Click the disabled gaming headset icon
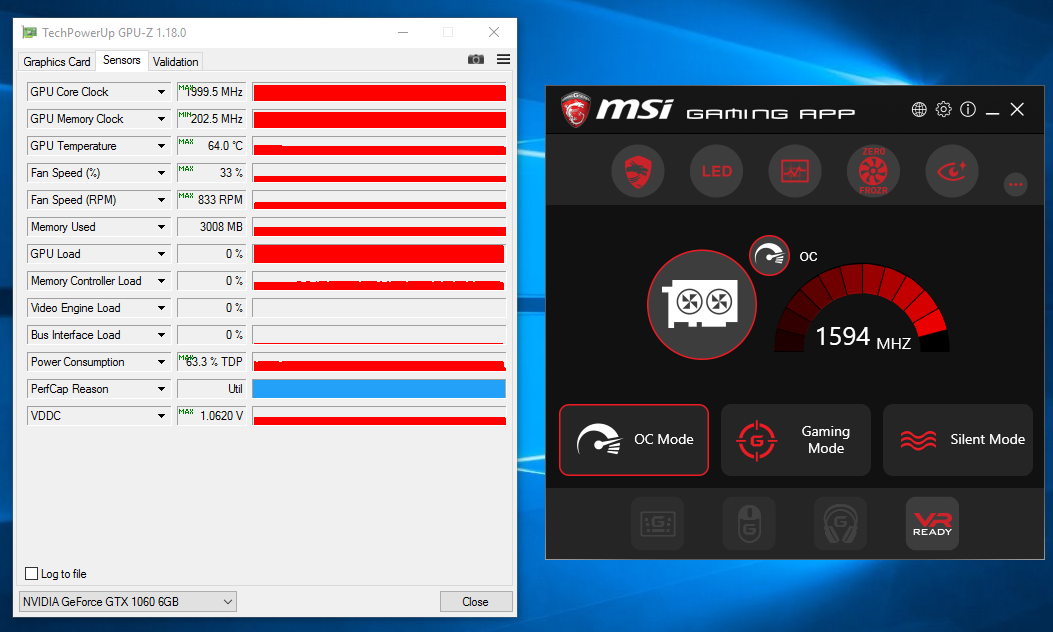Viewport: 1053px width, 632px height. click(x=840, y=523)
